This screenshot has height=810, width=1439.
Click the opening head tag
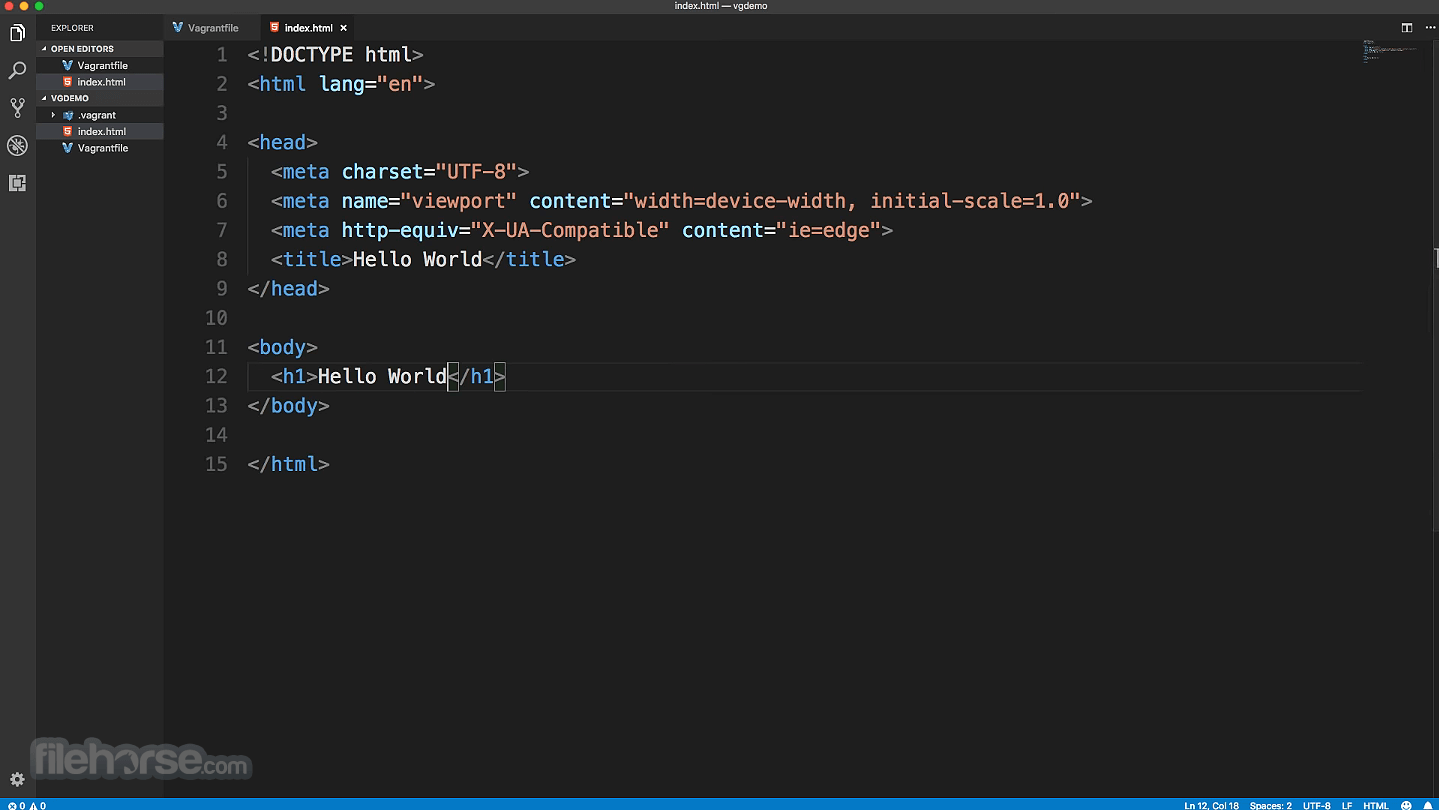282,142
